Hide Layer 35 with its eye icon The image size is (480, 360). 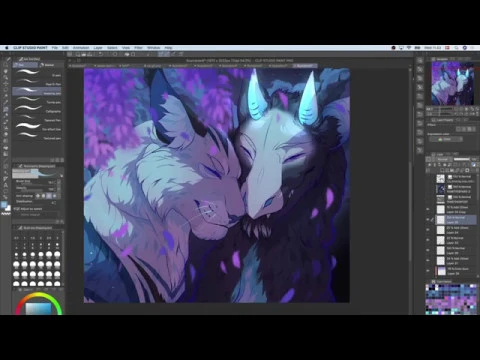pos(428,220)
